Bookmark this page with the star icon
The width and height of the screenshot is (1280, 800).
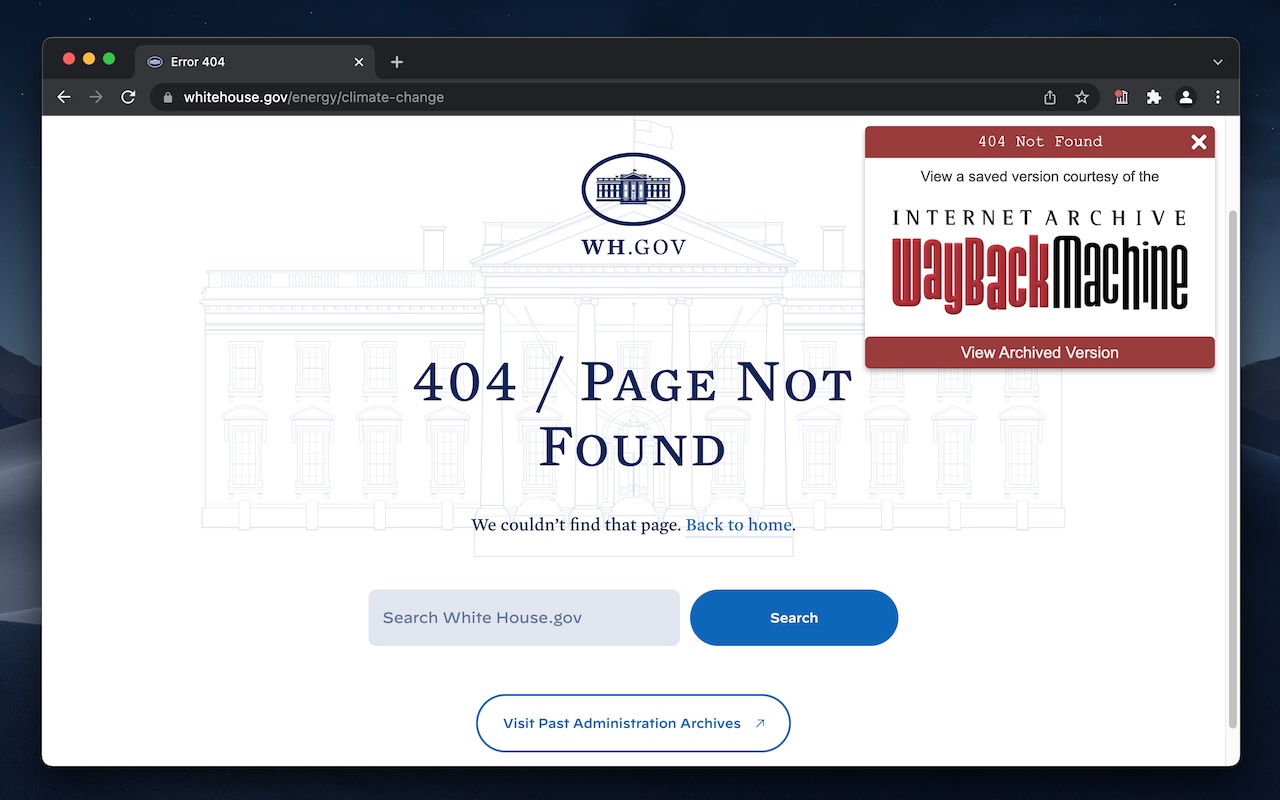pos(1082,97)
